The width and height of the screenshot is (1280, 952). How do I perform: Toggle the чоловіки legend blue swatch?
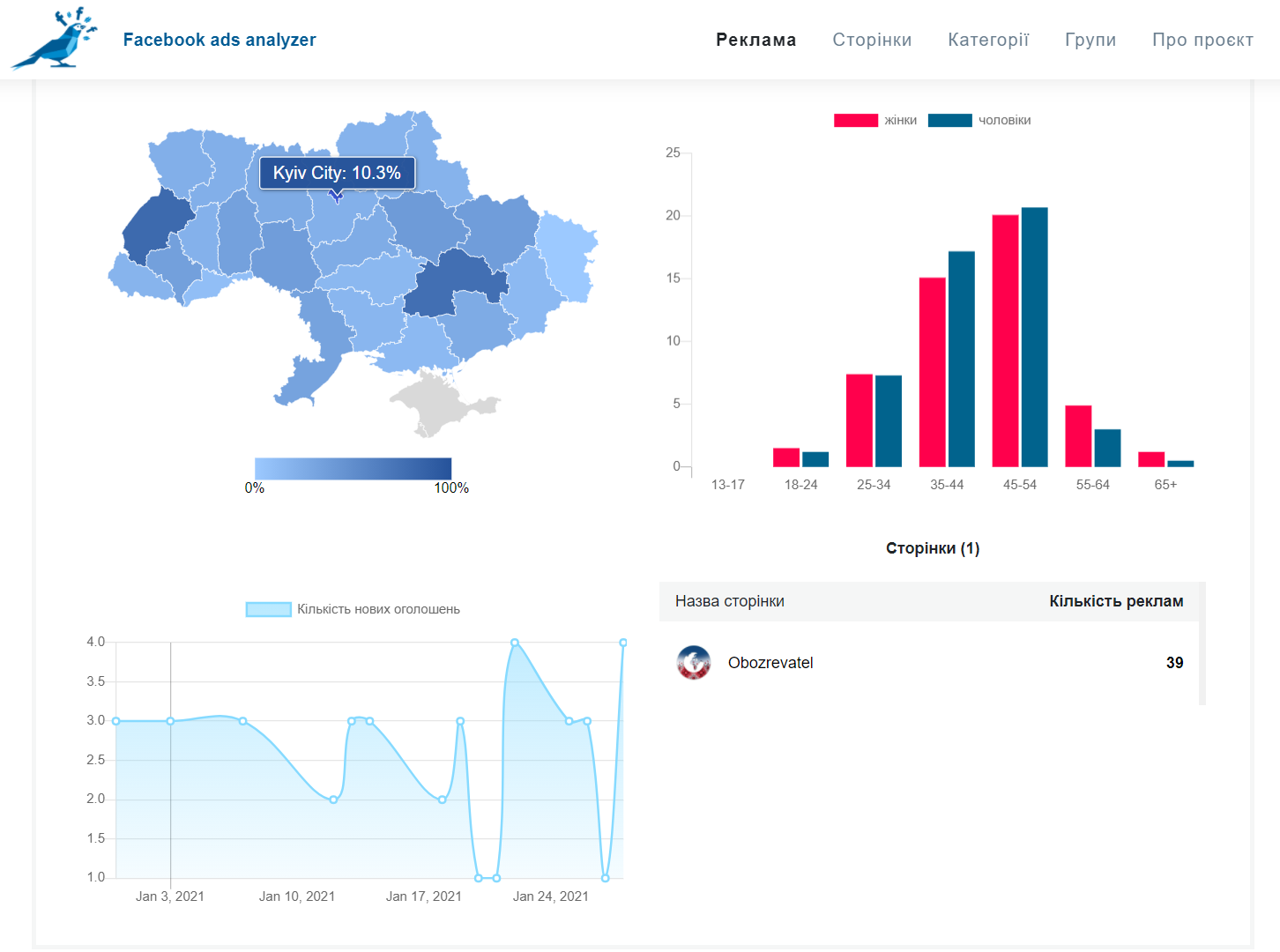[949, 121]
